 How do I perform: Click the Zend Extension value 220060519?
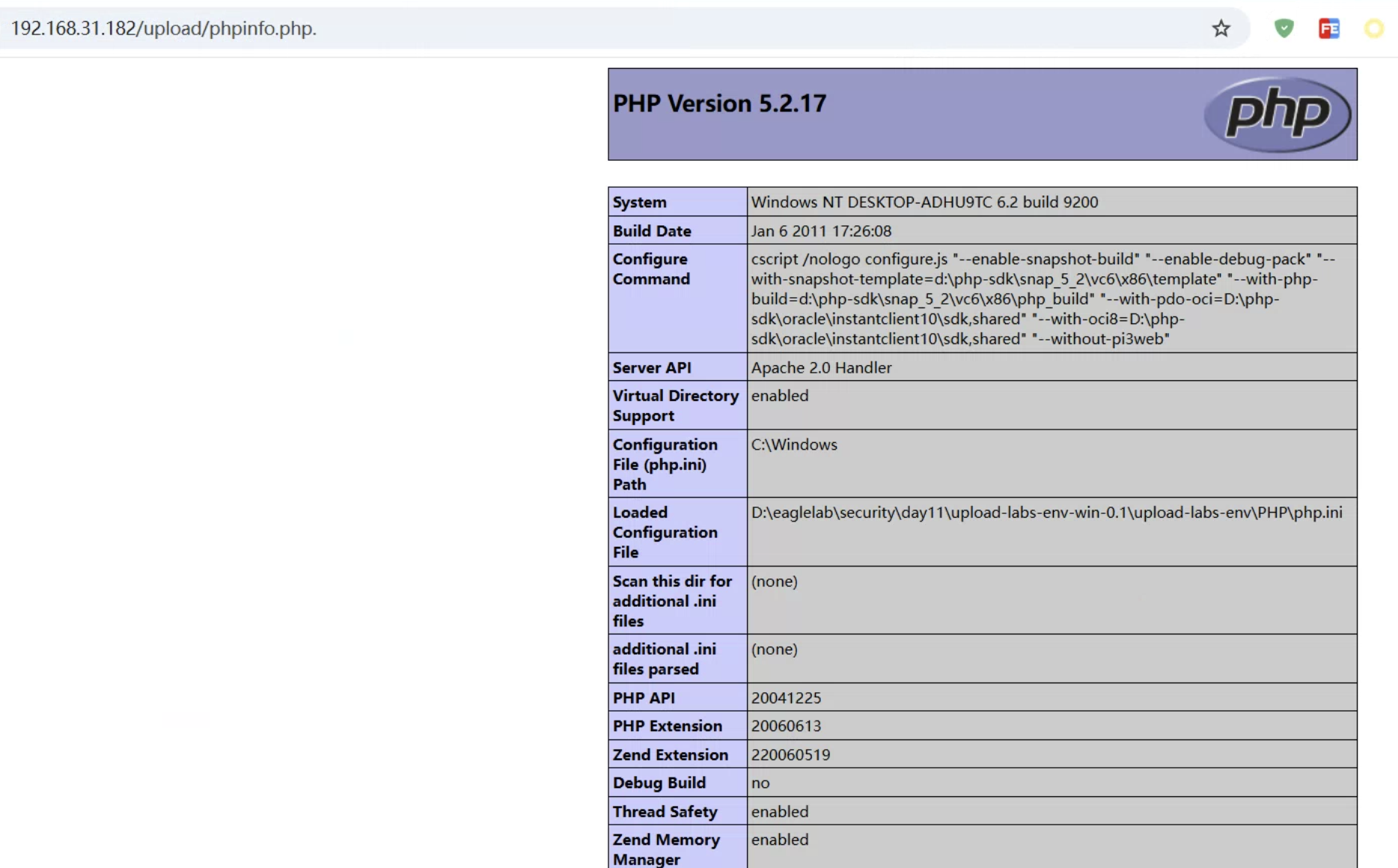pyautogui.click(x=790, y=755)
